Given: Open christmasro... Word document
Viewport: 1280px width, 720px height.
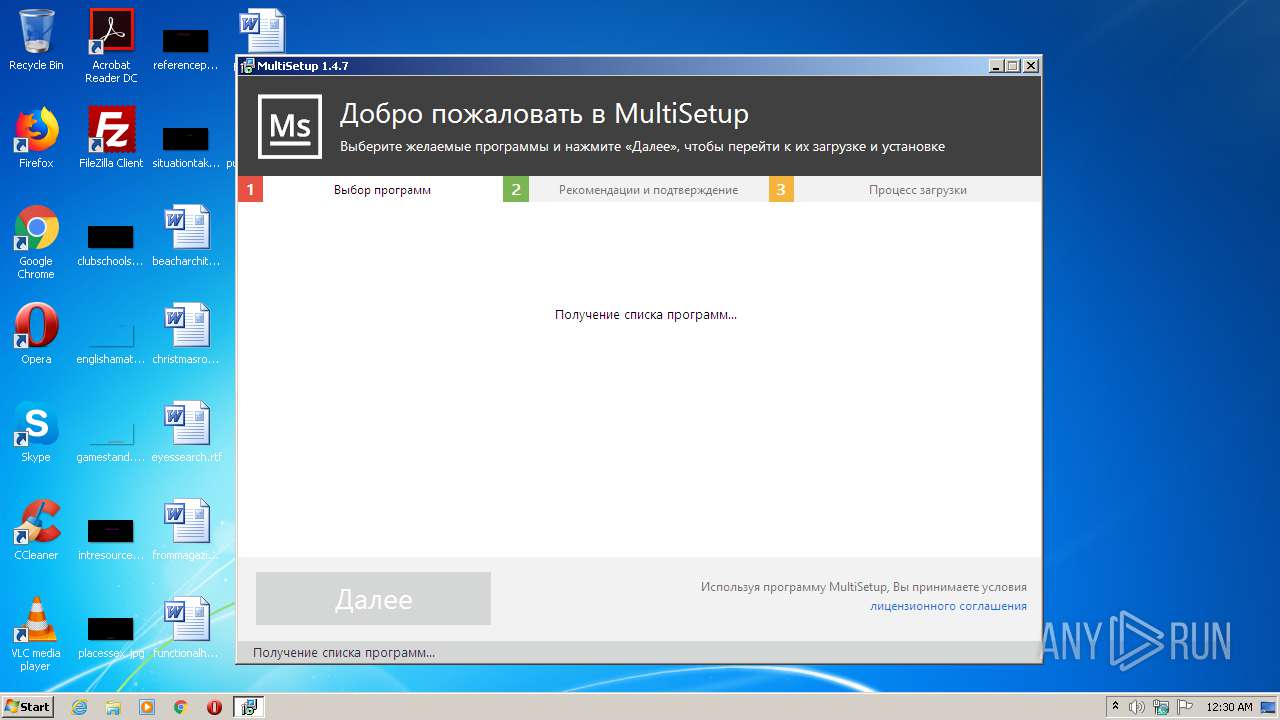Looking at the screenshot, I should [x=186, y=334].
